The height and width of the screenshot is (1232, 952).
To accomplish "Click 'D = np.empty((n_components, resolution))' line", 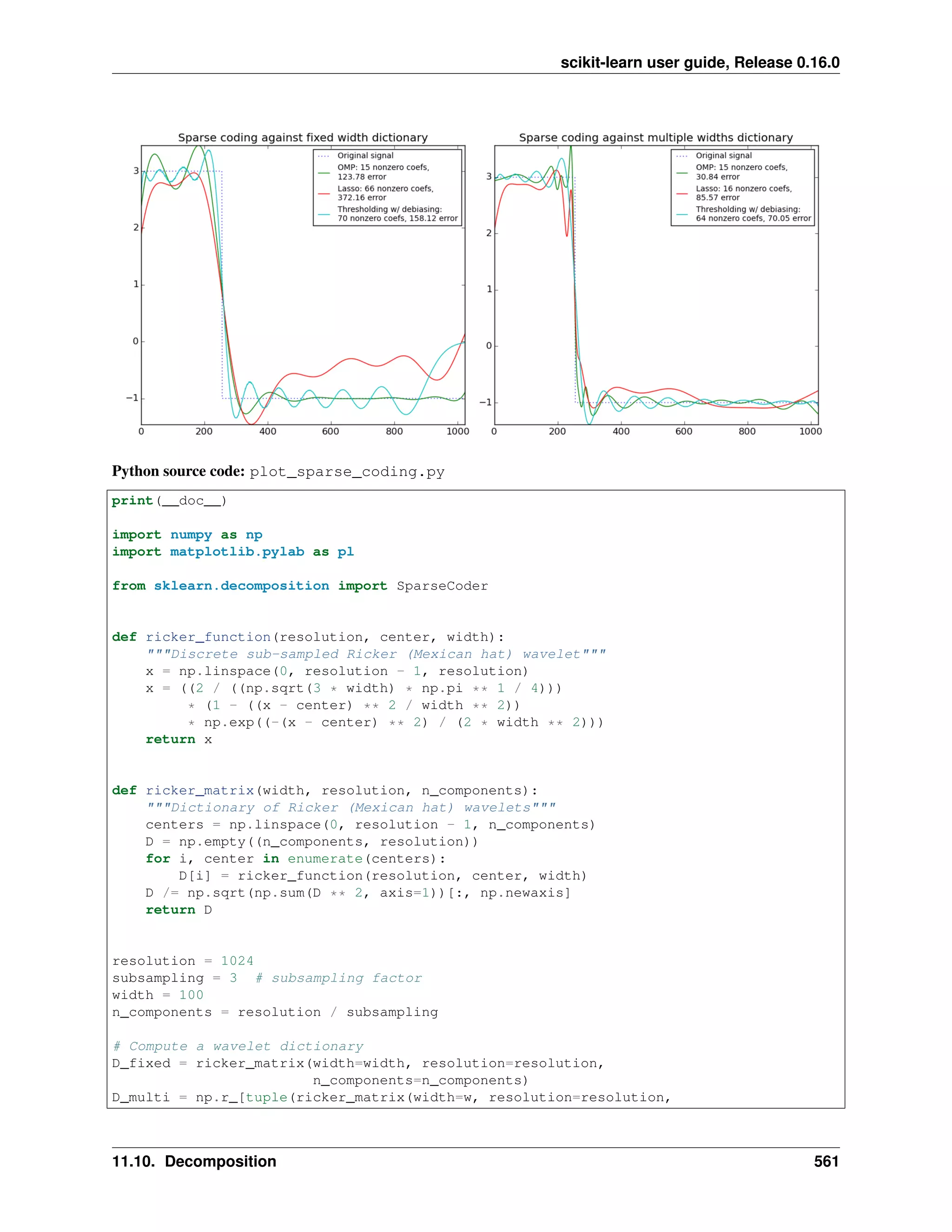I will coord(312,841).
